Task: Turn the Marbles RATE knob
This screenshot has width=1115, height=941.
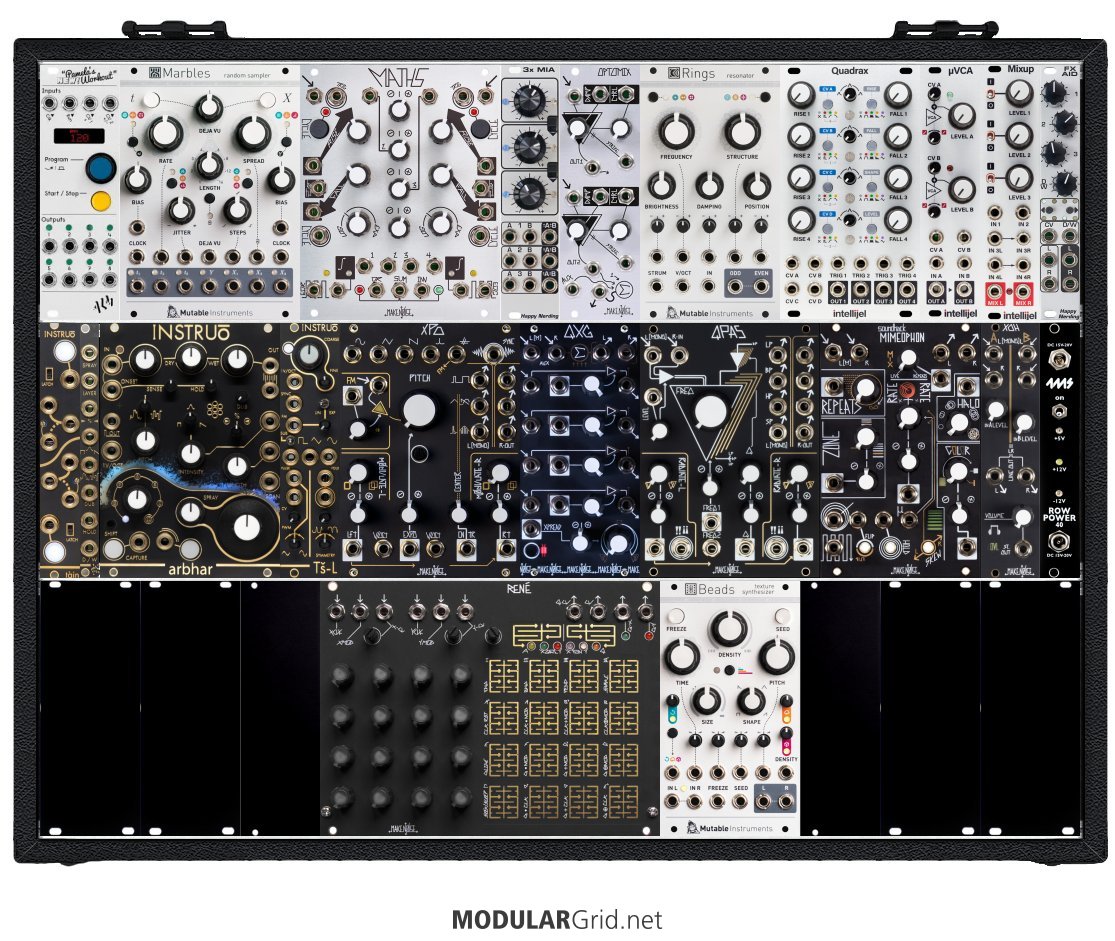Action: 165,133
